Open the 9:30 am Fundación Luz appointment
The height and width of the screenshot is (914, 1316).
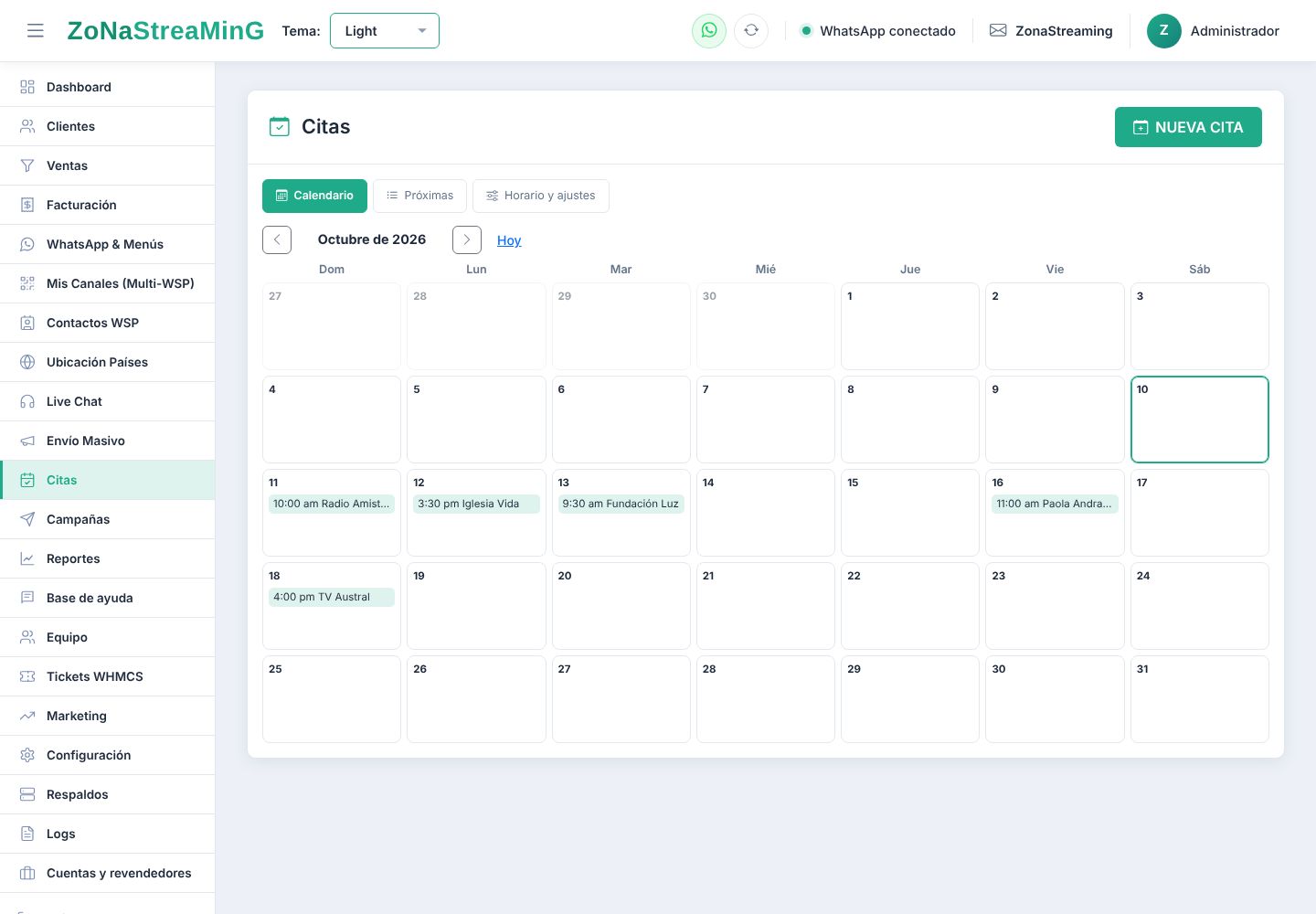click(x=621, y=504)
